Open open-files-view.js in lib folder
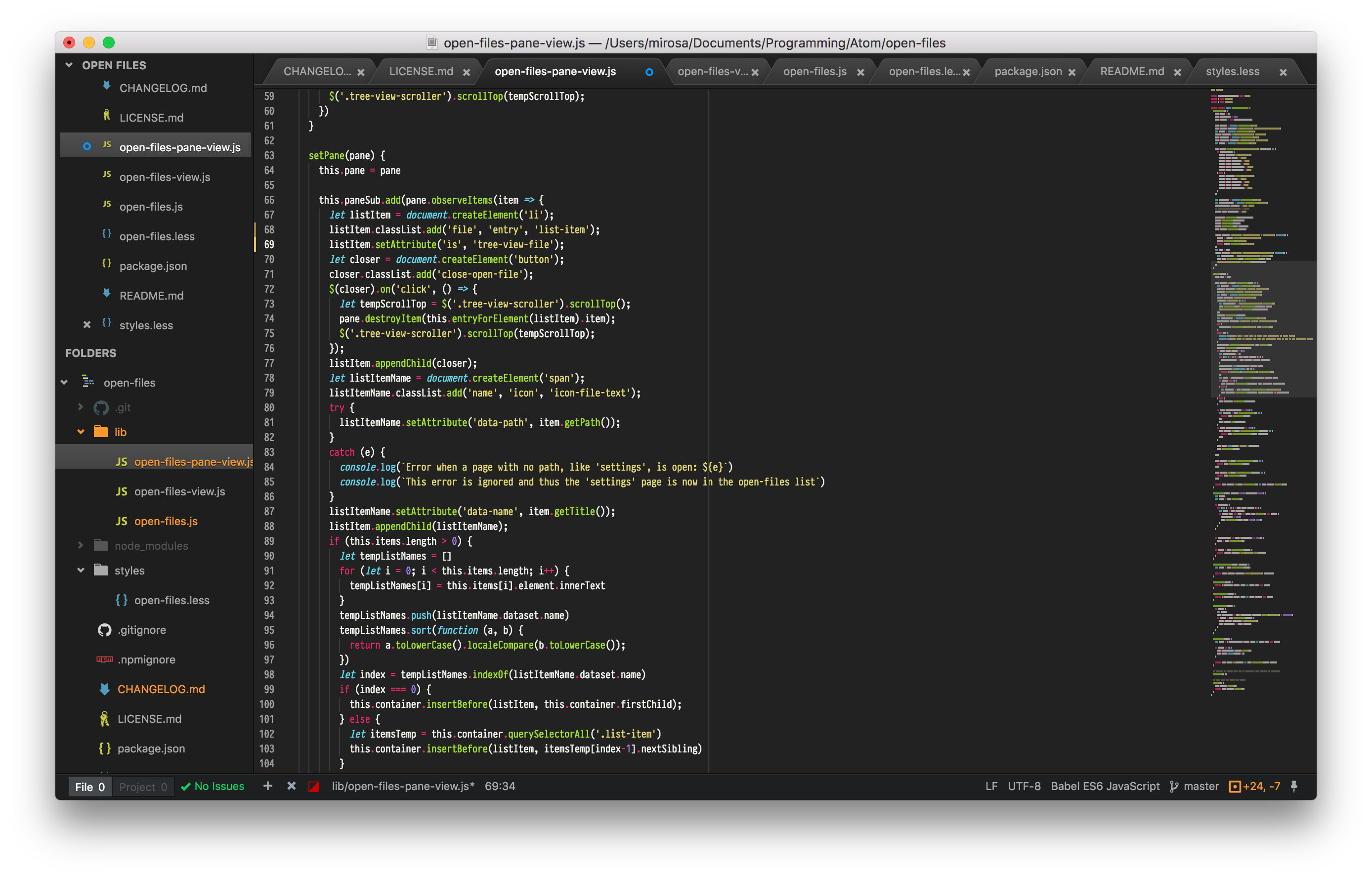The image size is (1372, 879). tap(179, 491)
